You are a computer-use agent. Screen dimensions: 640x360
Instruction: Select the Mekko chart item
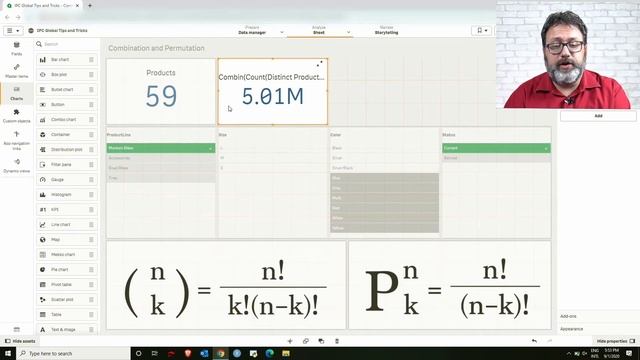(x=67, y=254)
